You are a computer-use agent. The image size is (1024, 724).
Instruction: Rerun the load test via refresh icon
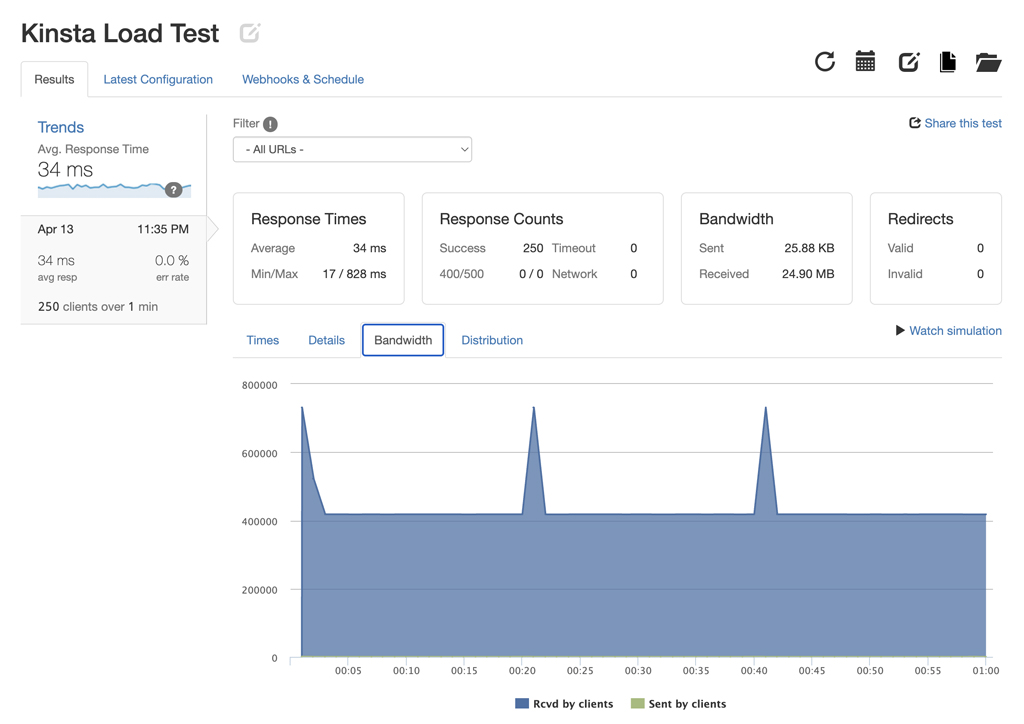[x=824, y=61]
